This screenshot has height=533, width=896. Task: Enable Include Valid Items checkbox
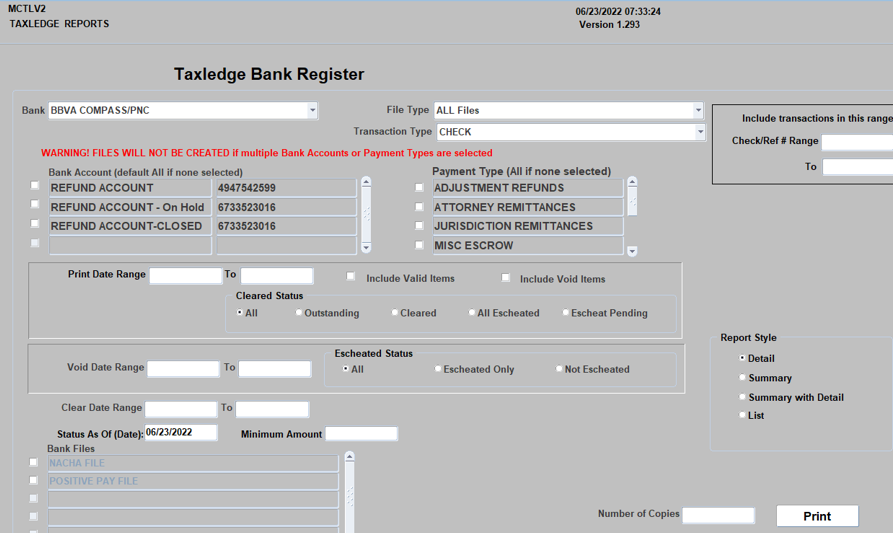click(351, 277)
